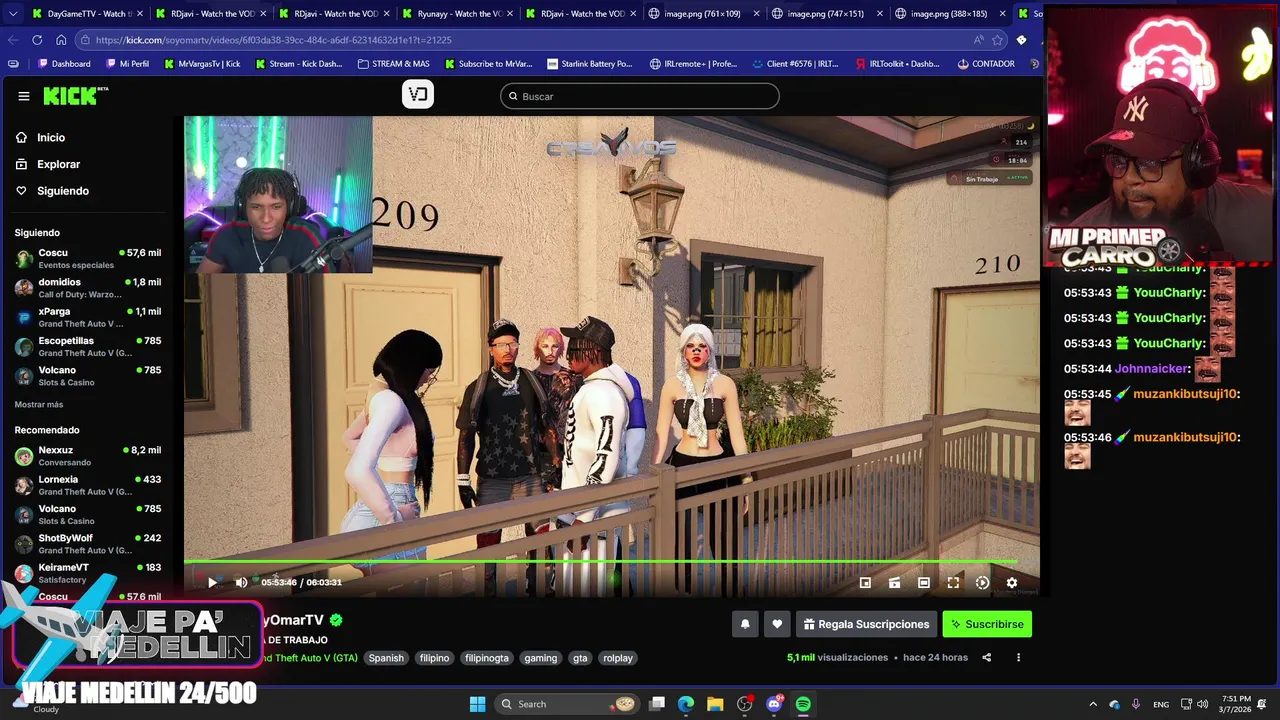Enter fullscreen video mode

pos(953,582)
